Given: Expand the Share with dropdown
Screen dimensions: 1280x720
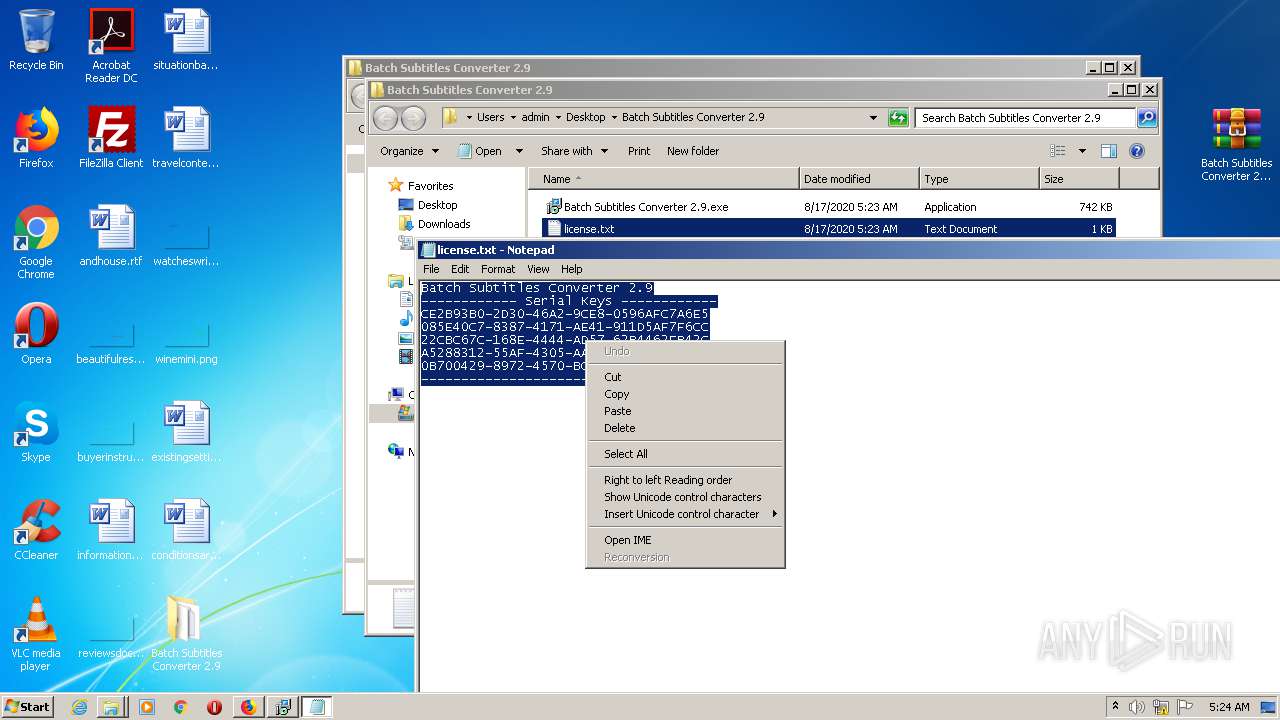Looking at the screenshot, I should click(574, 151).
